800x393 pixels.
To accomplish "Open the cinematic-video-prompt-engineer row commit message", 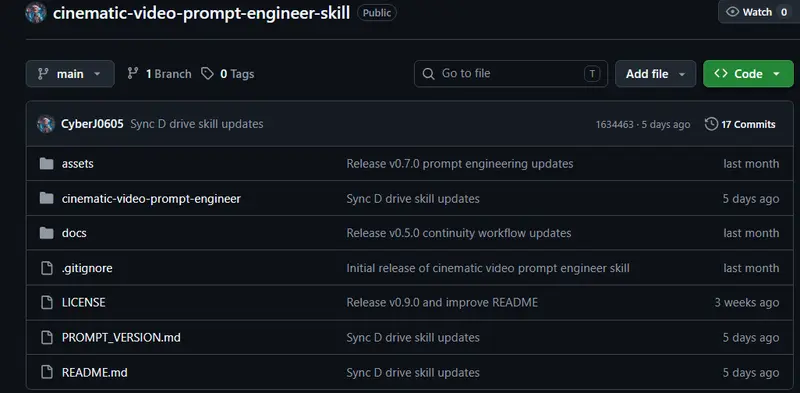I will (413, 199).
